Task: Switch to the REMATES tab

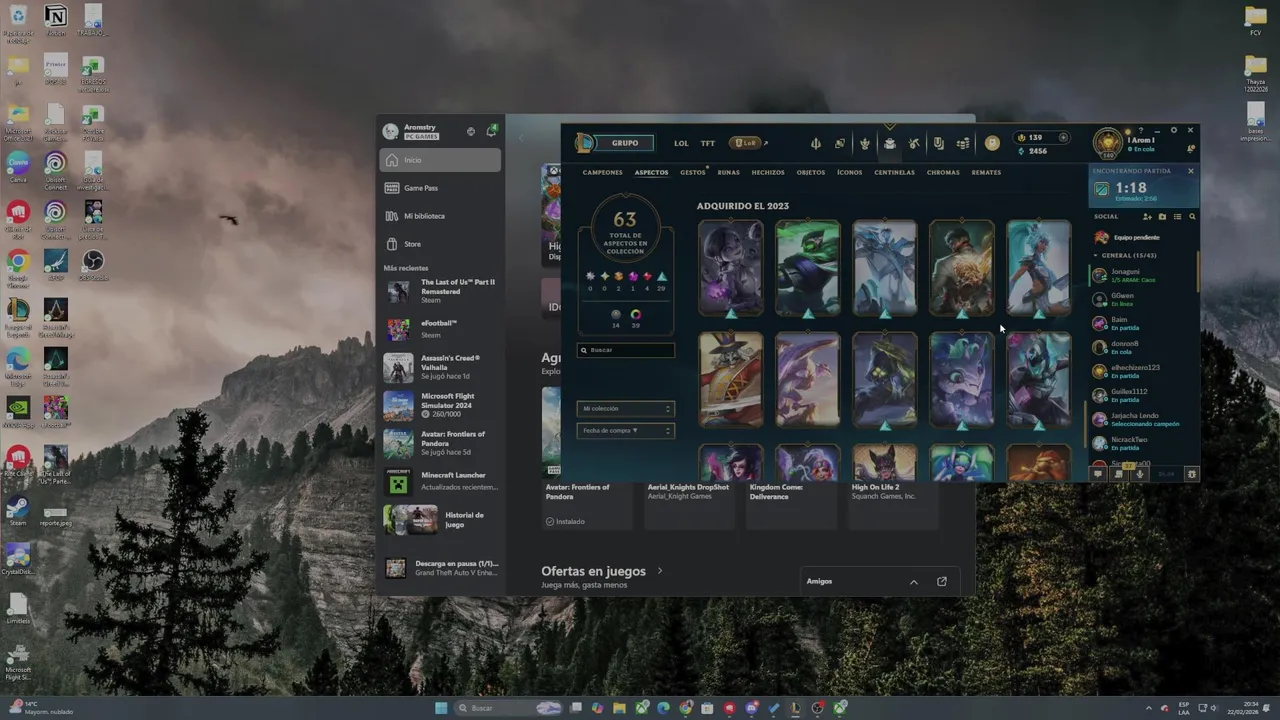Action: [986, 172]
